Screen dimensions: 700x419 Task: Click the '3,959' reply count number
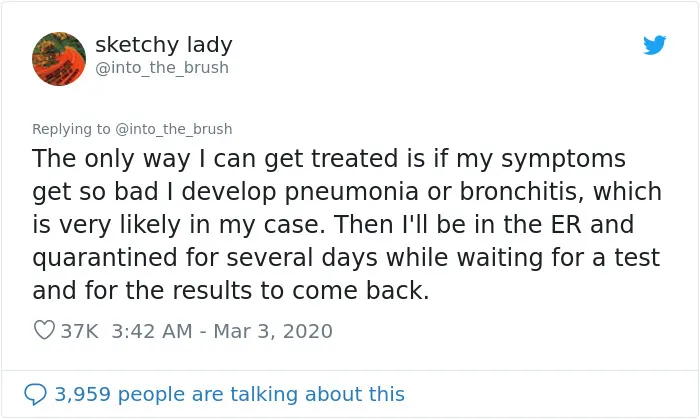[x=83, y=394]
